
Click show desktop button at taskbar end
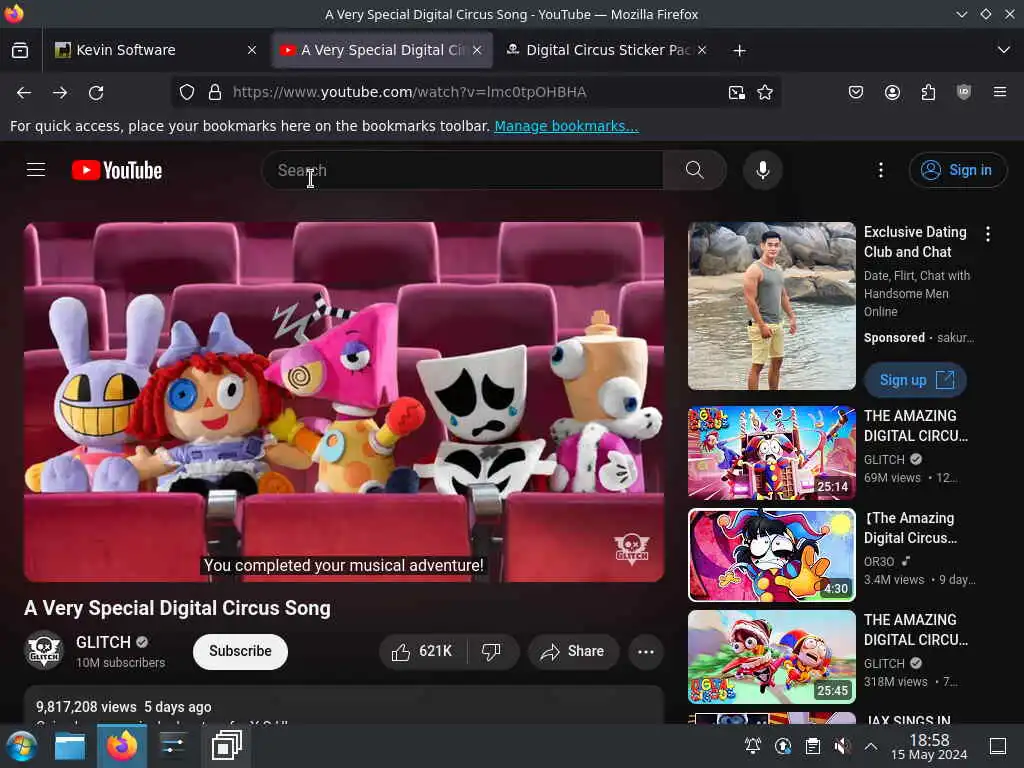point(998,746)
